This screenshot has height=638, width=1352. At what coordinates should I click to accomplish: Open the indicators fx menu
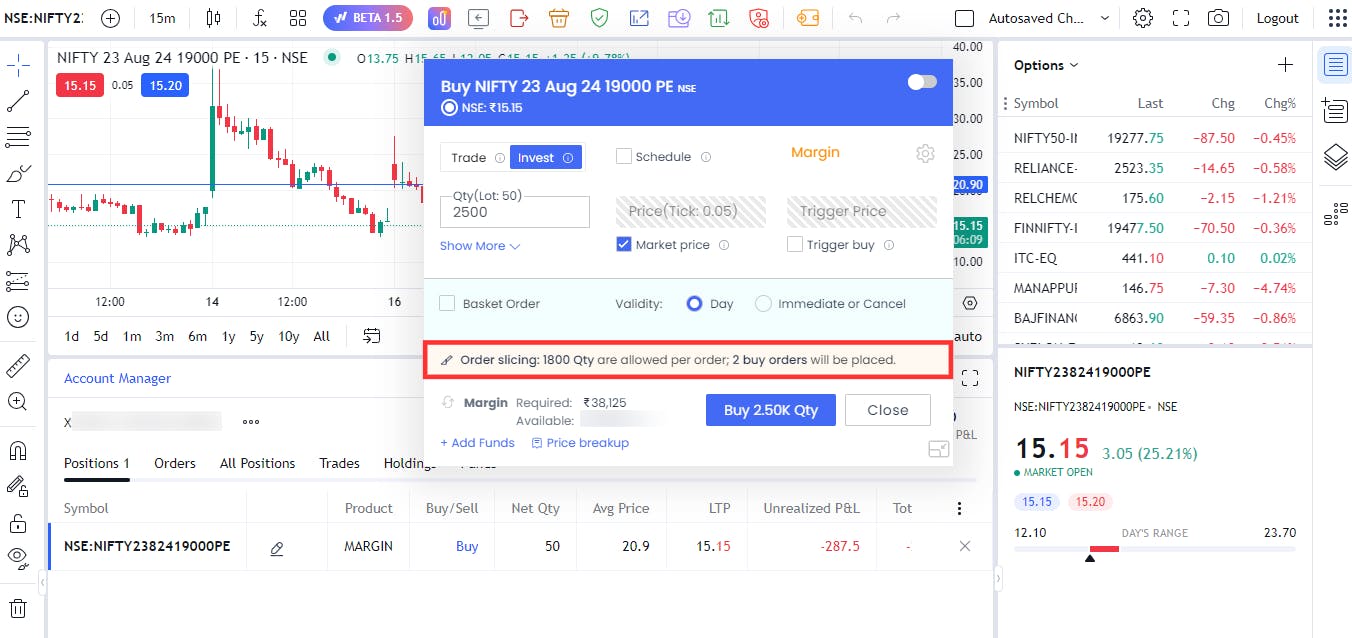point(260,18)
